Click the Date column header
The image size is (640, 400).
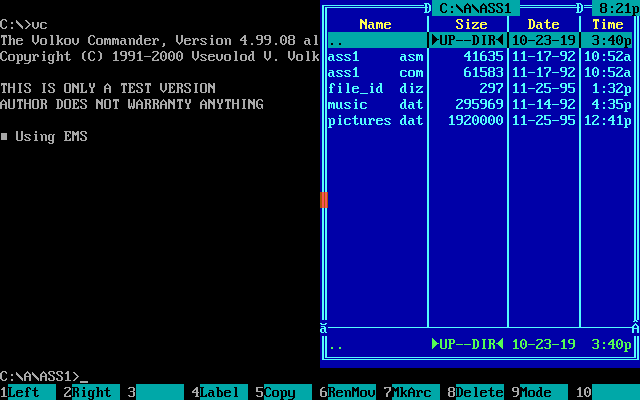tap(543, 24)
